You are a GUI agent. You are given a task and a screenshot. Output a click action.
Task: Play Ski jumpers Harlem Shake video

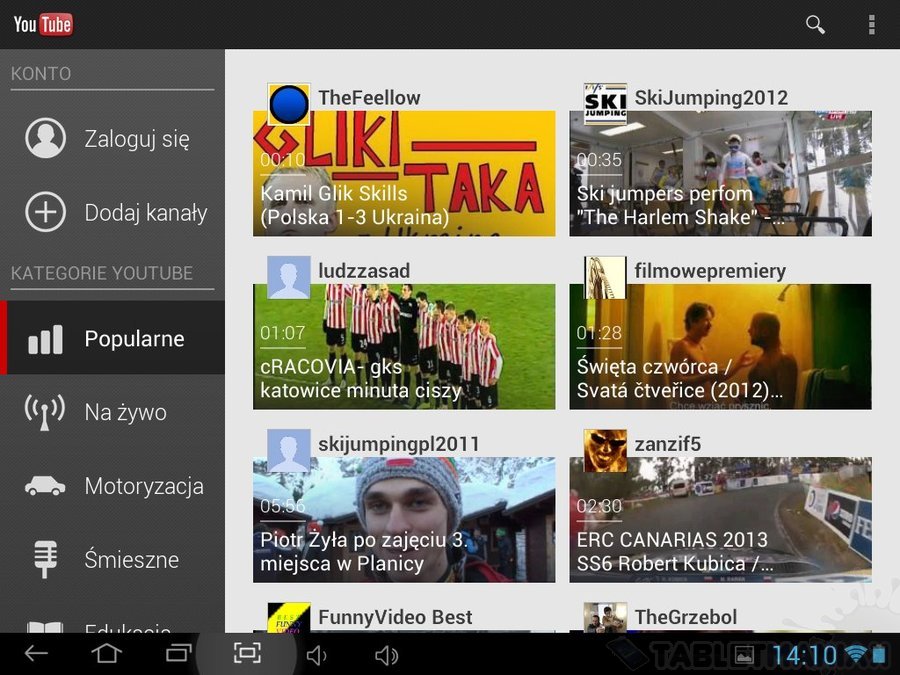pos(720,173)
